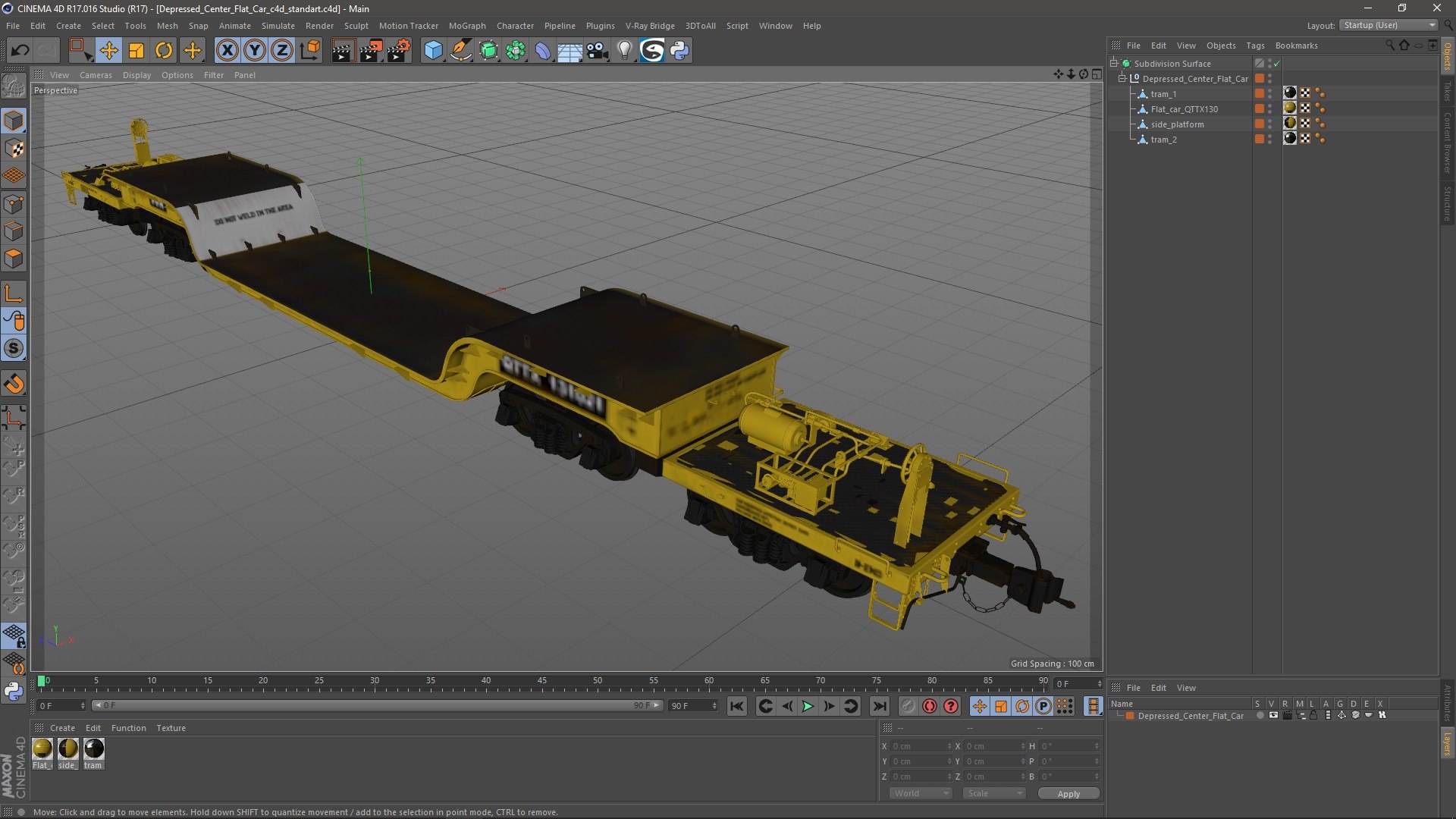Add a Cube primitive object

click(433, 51)
